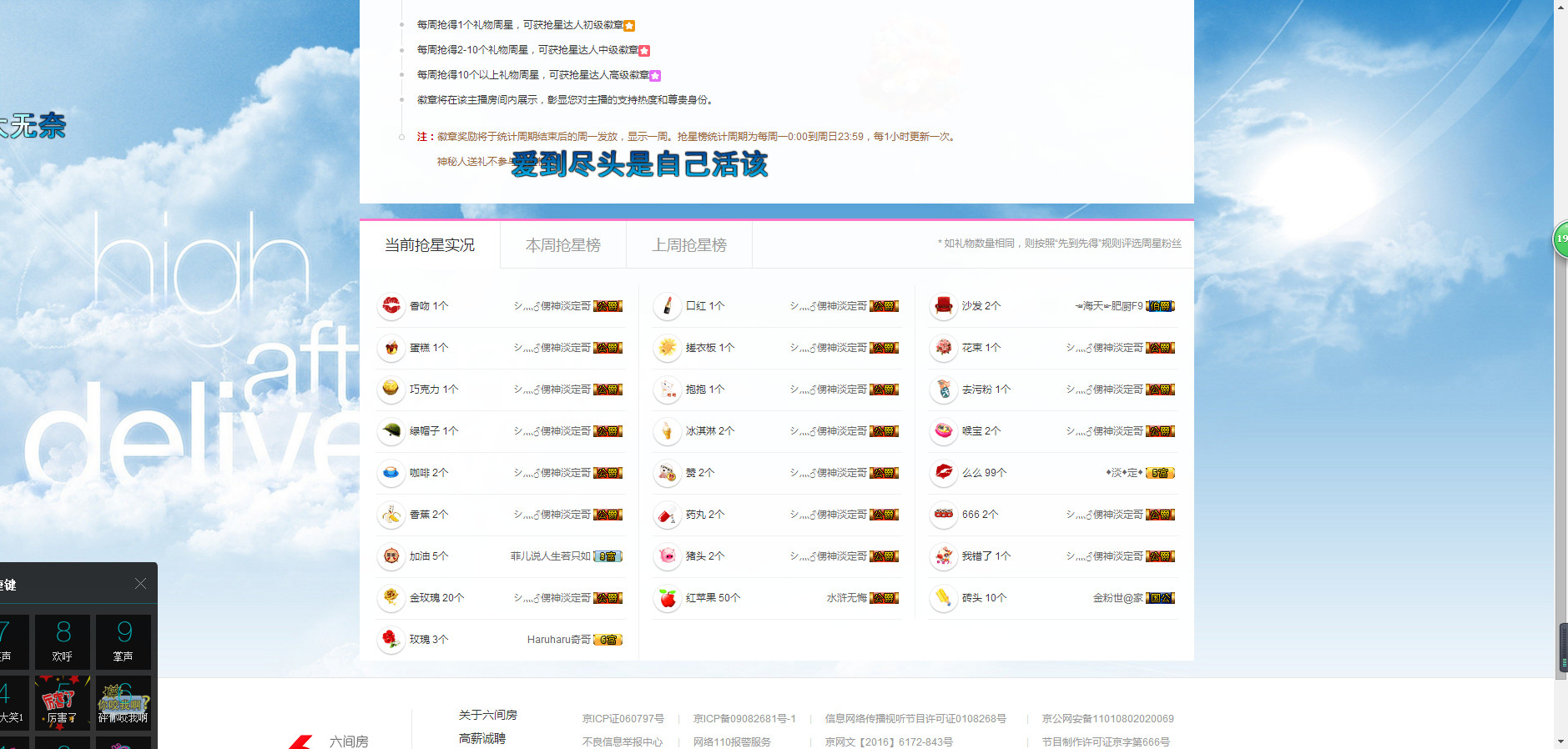The height and width of the screenshot is (749, 1568).
Task: Click 节目制作许可证京字第666号 link
Action: pos(1106,742)
